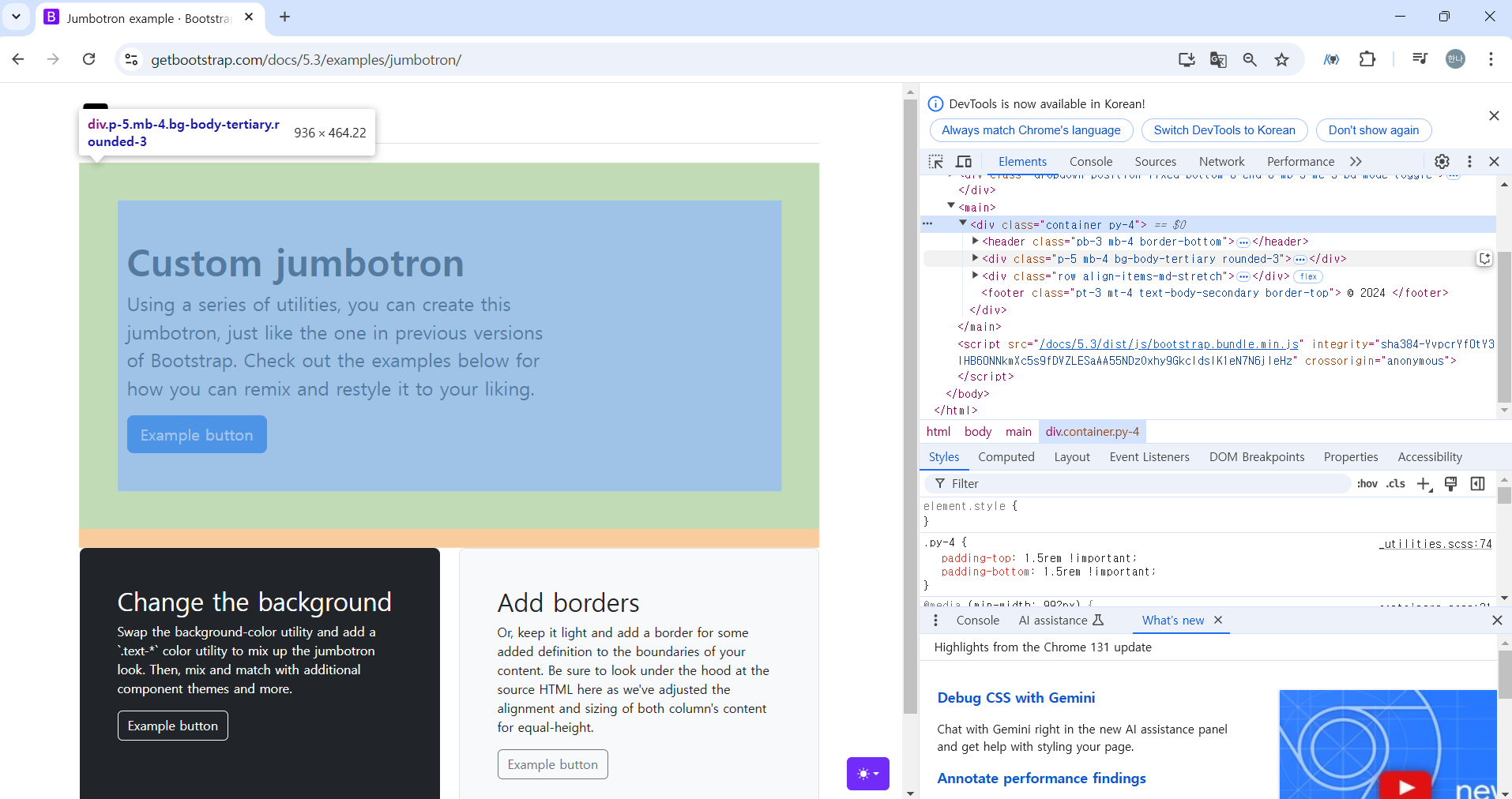
Task: Click Example button in Add borders card
Action: [552, 764]
